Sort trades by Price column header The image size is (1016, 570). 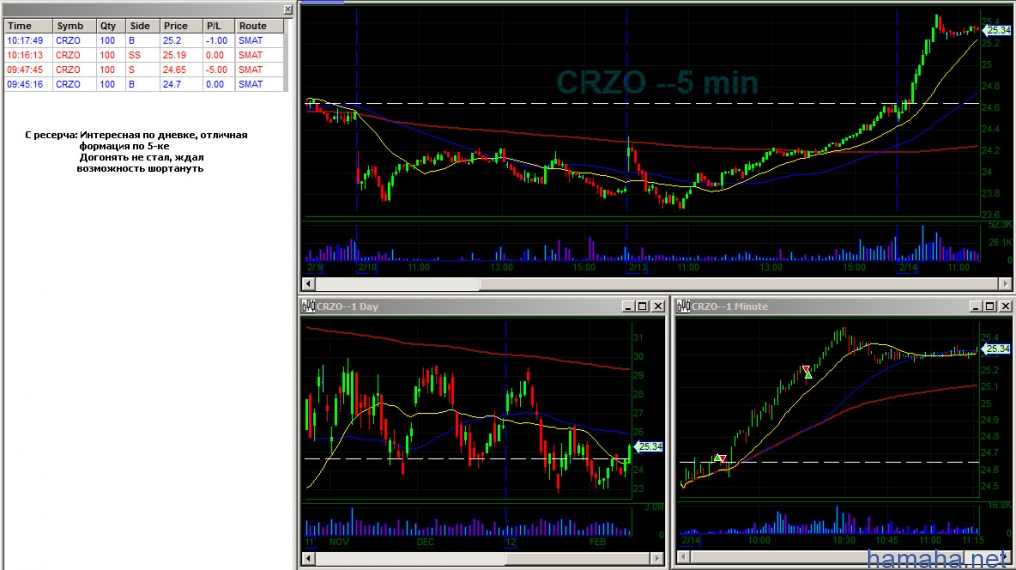coord(181,26)
